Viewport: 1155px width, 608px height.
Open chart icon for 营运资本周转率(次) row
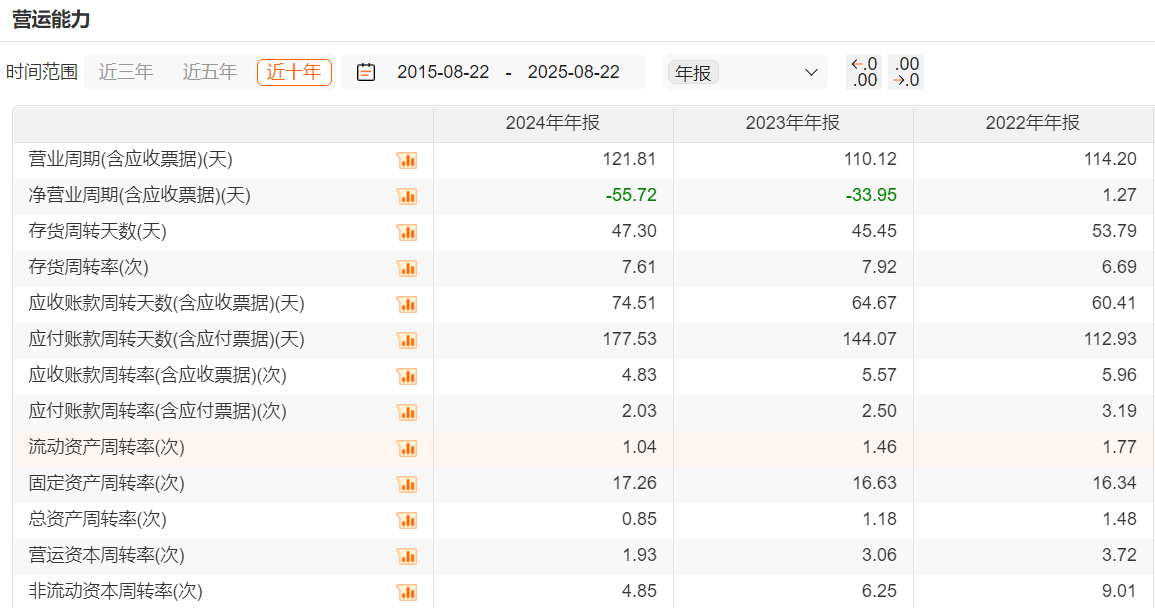(407, 556)
